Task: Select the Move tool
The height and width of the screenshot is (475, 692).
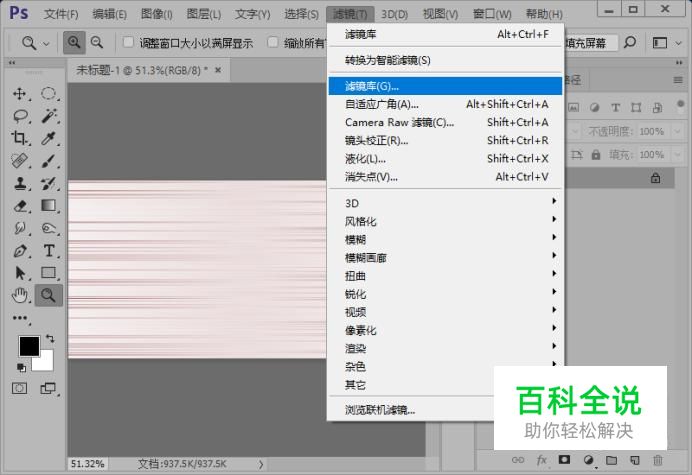Action: point(19,94)
